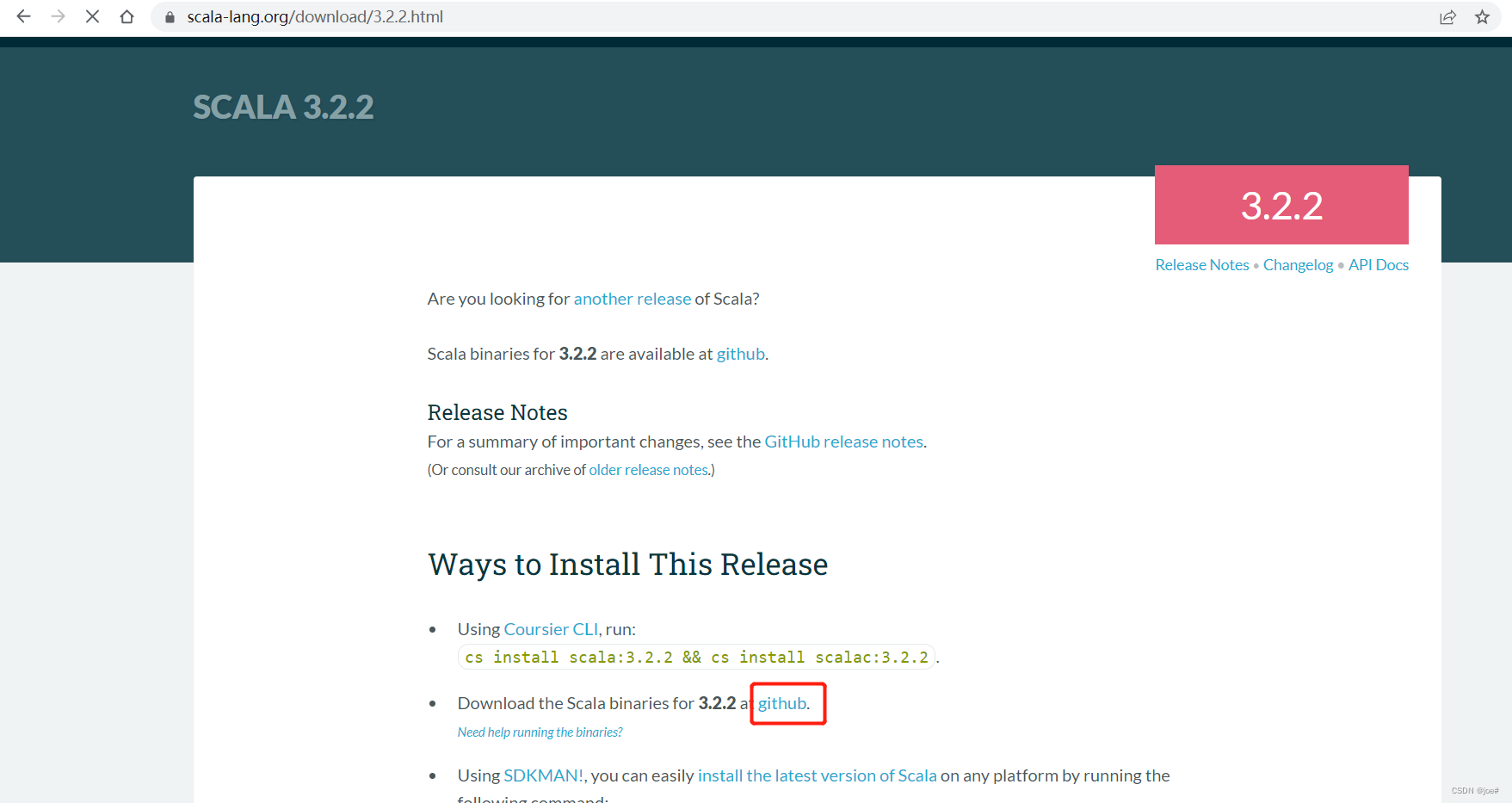Open 'Need help running the binaries?' link

(540, 732)
